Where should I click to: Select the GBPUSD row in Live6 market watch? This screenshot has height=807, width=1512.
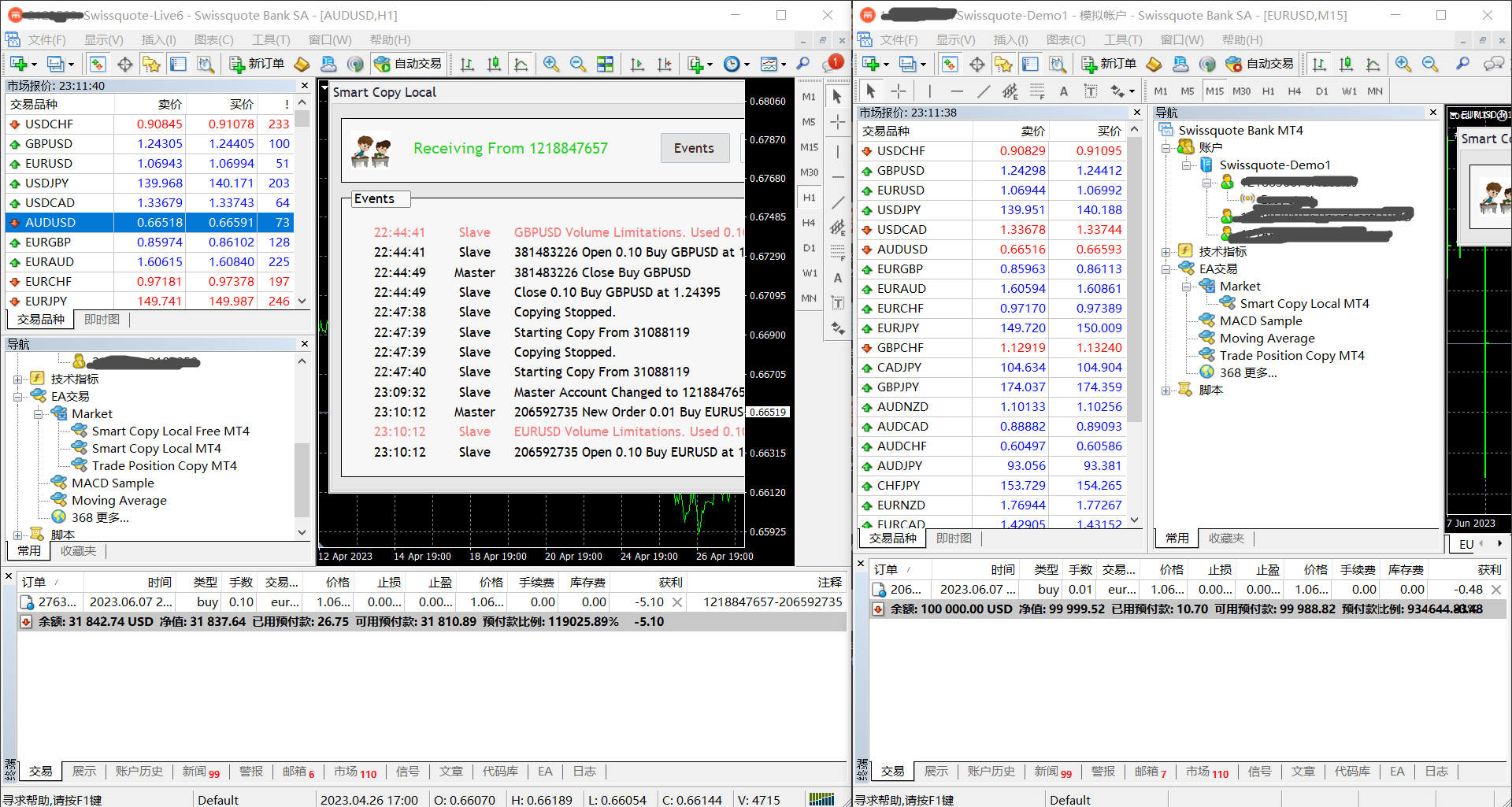[149, 144]
